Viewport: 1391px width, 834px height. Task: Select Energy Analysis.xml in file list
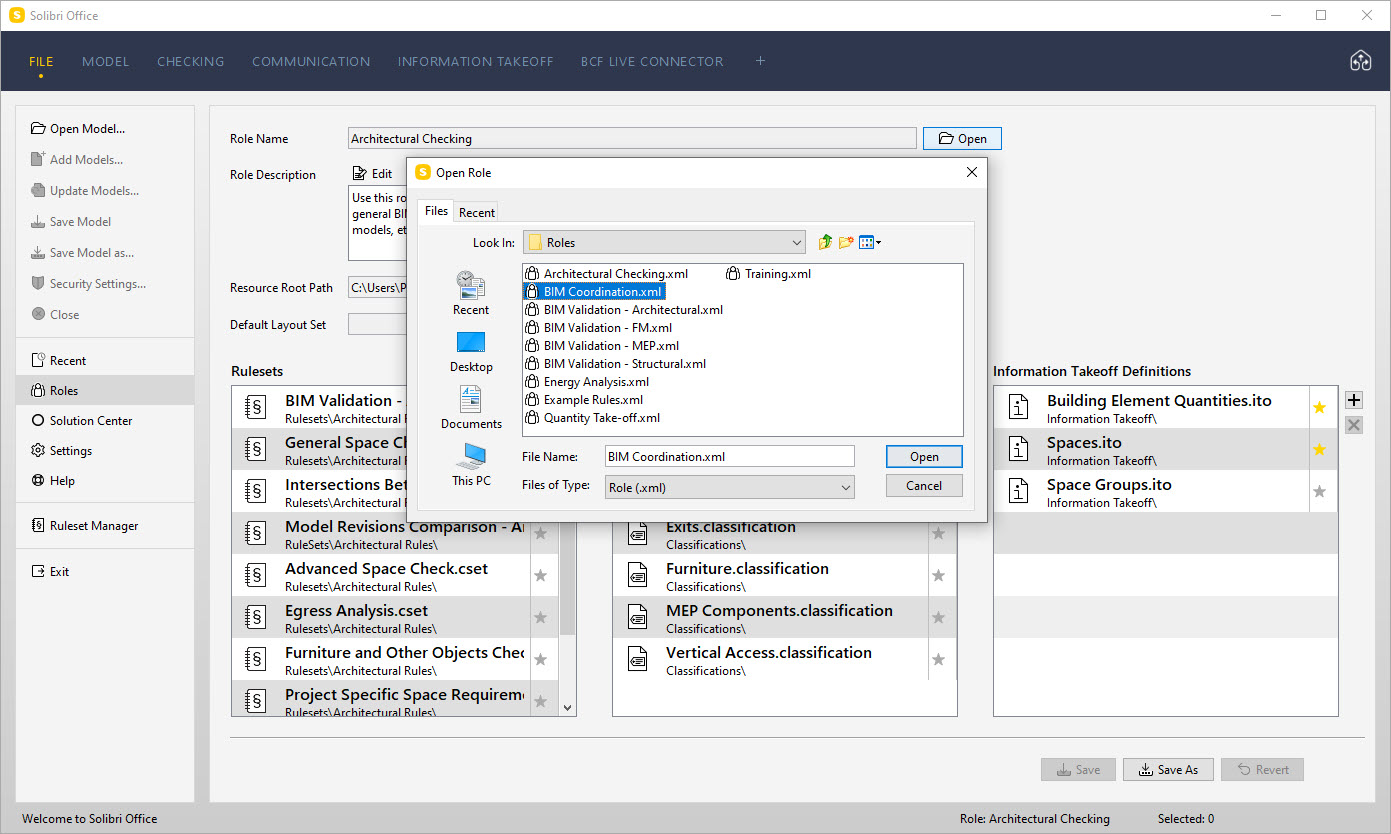pyautogui.click(x=588, y=381)
